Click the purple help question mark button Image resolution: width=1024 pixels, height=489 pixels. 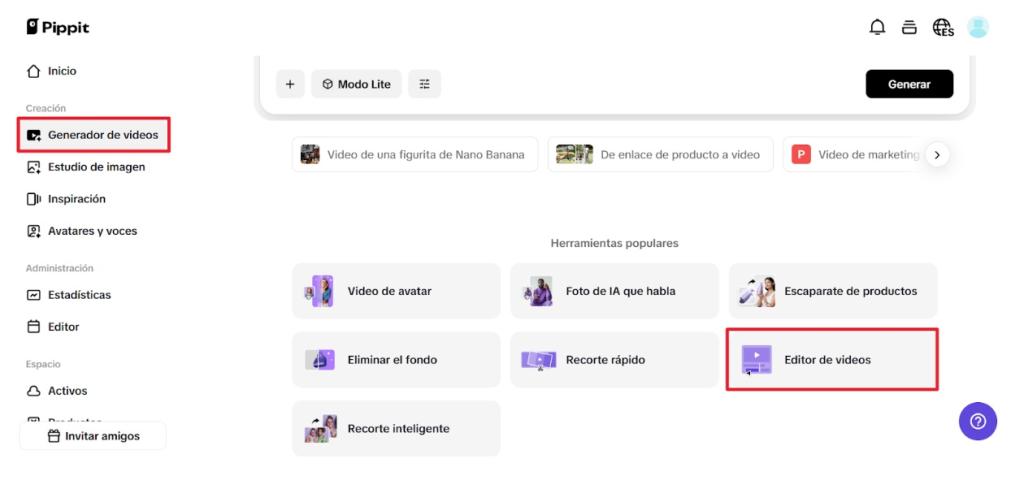point(977,421)
